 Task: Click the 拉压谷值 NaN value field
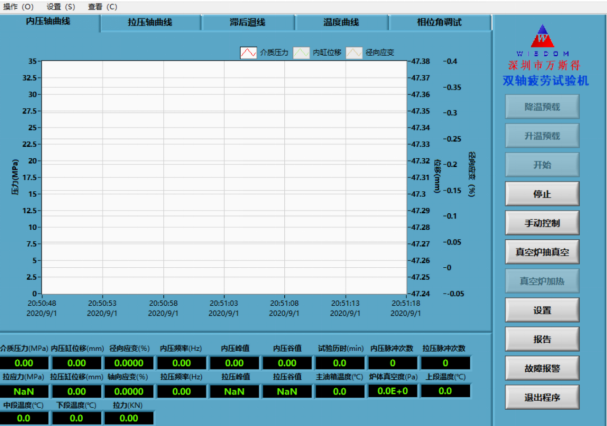click(287, 391)
